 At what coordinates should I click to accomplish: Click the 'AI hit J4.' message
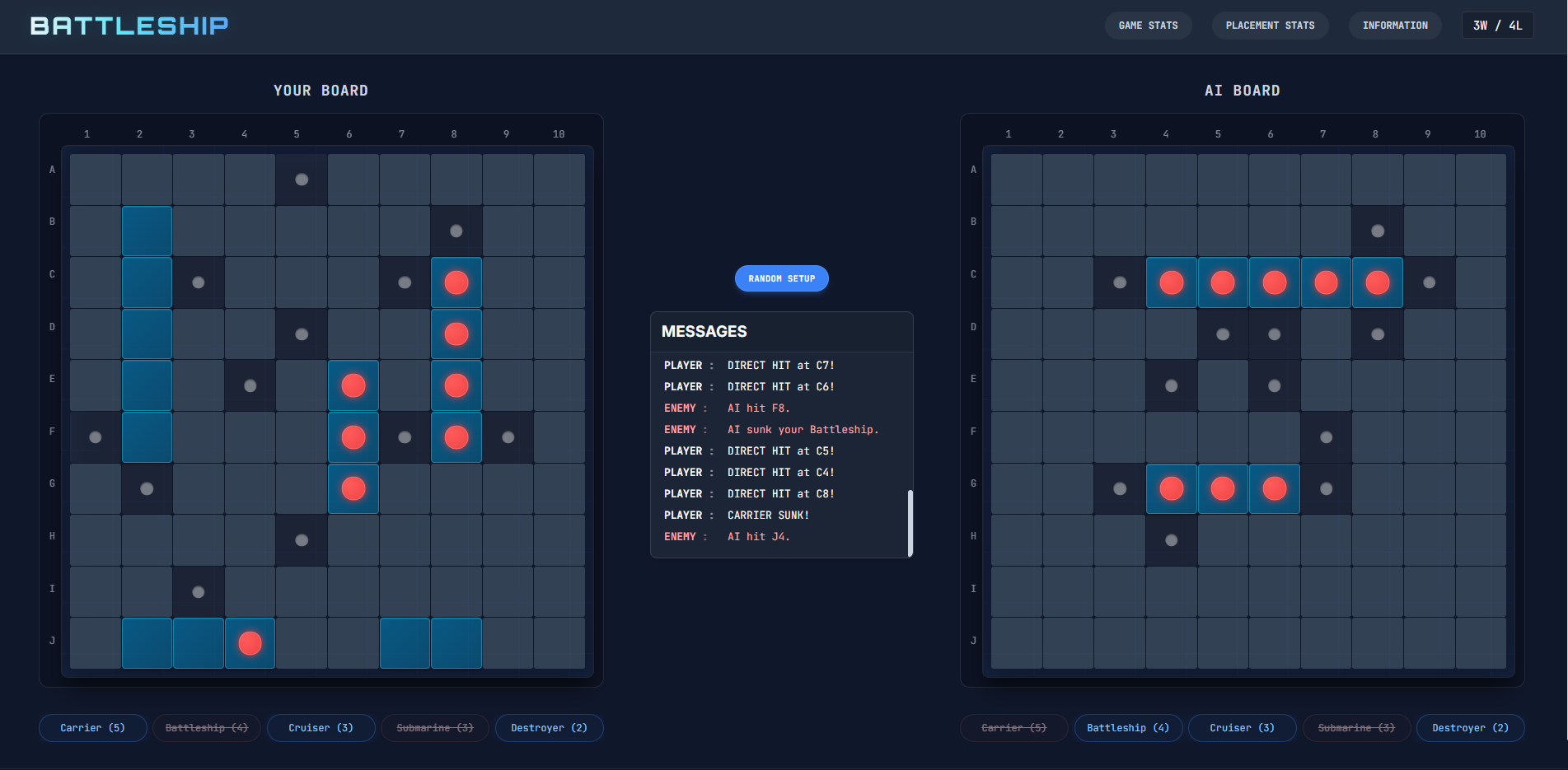click(758, 536)
